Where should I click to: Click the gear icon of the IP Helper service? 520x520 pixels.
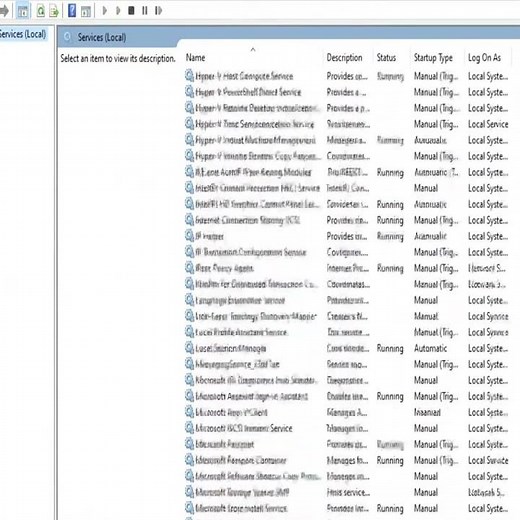189,236
